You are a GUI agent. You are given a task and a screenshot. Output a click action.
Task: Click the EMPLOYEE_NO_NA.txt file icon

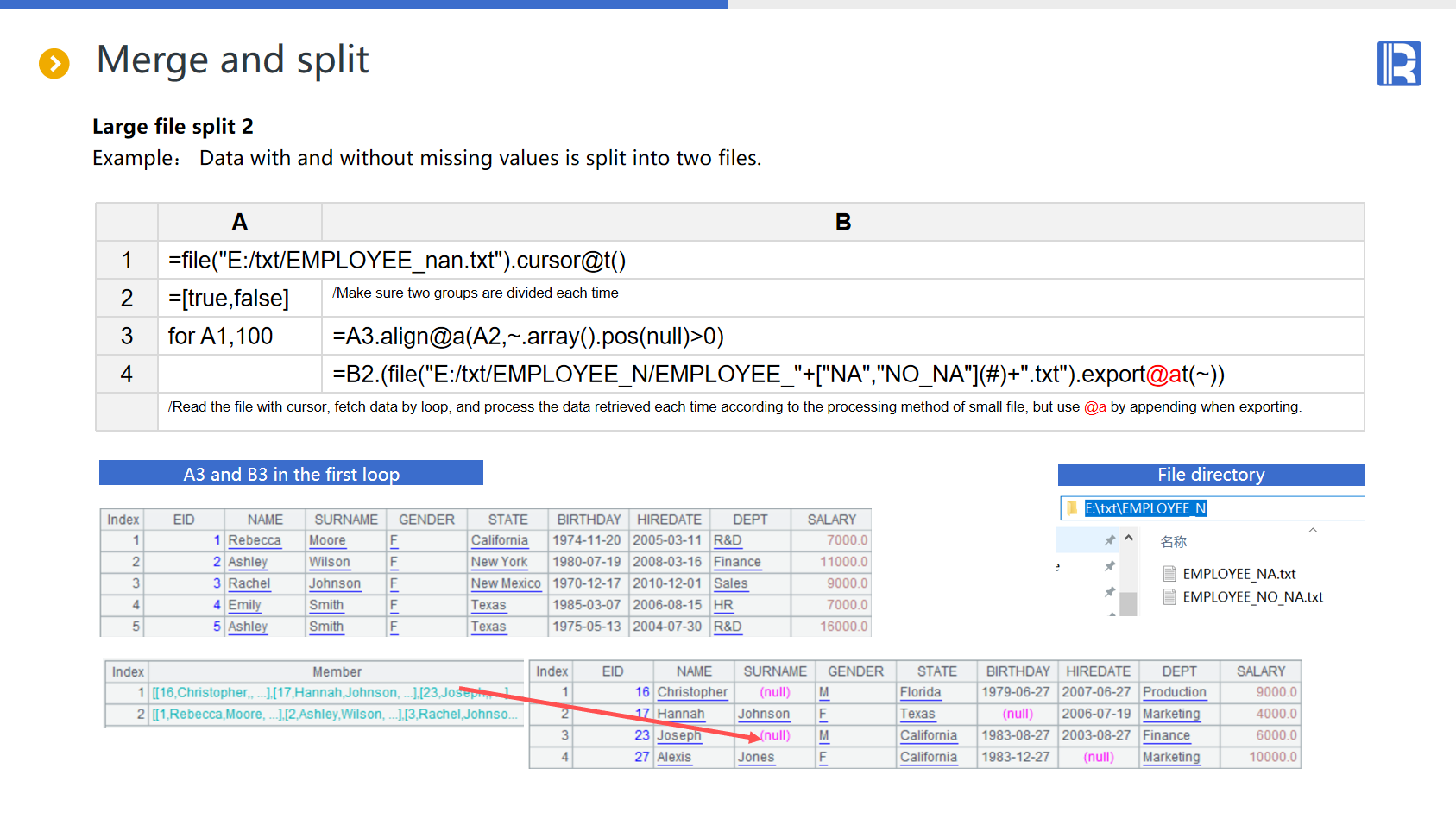(1169, 597)
